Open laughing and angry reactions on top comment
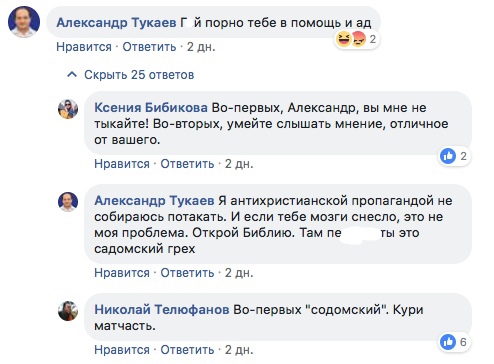The image size is (494, 364). click(356, 39)
